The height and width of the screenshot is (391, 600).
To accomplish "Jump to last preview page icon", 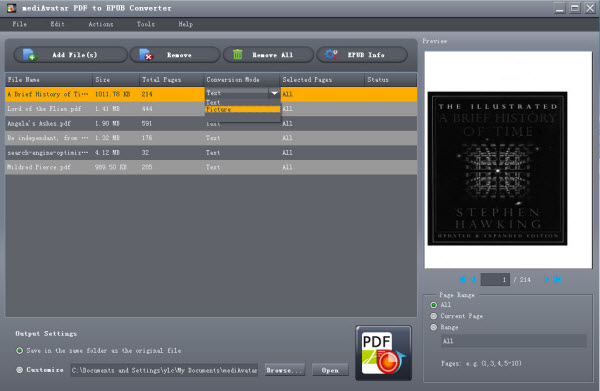I will click(x=558, y=279).
